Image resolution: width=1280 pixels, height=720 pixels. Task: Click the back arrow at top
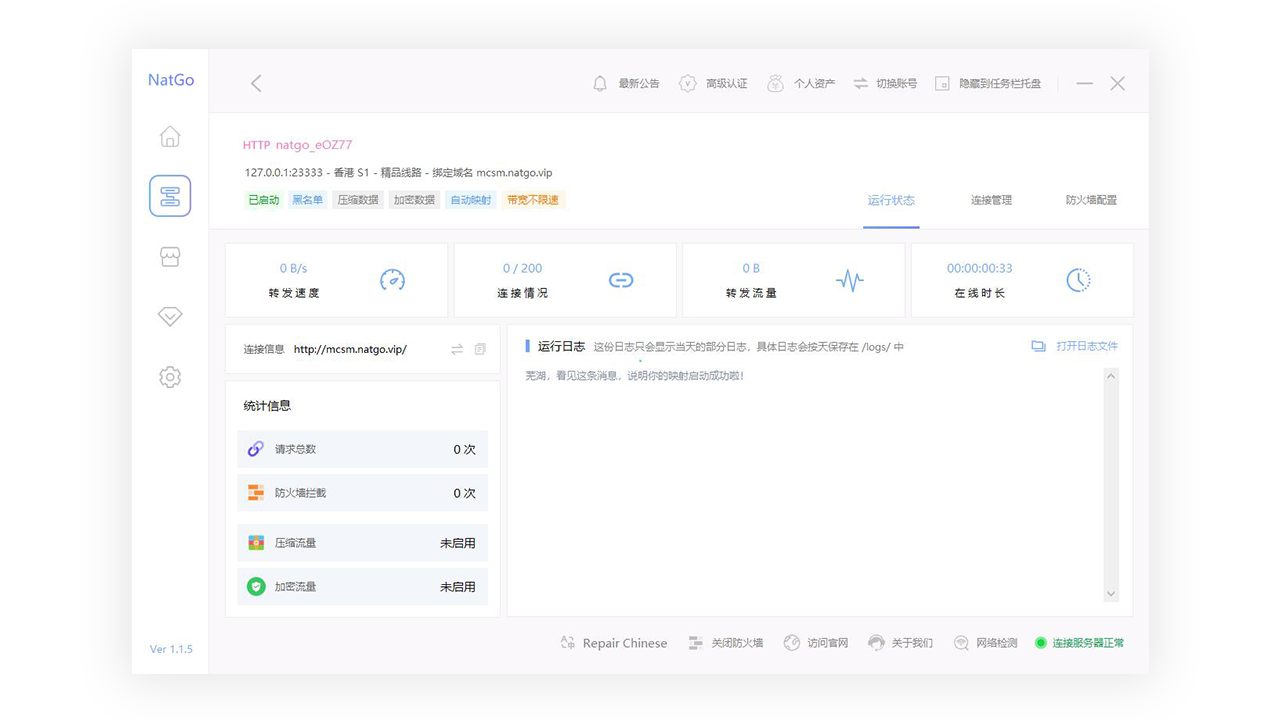(256, 84)
